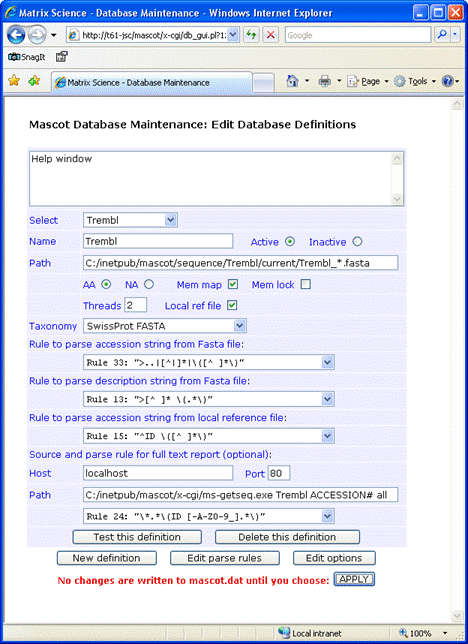
Task: Select the Inactive radio button
Action: point(357,242)
